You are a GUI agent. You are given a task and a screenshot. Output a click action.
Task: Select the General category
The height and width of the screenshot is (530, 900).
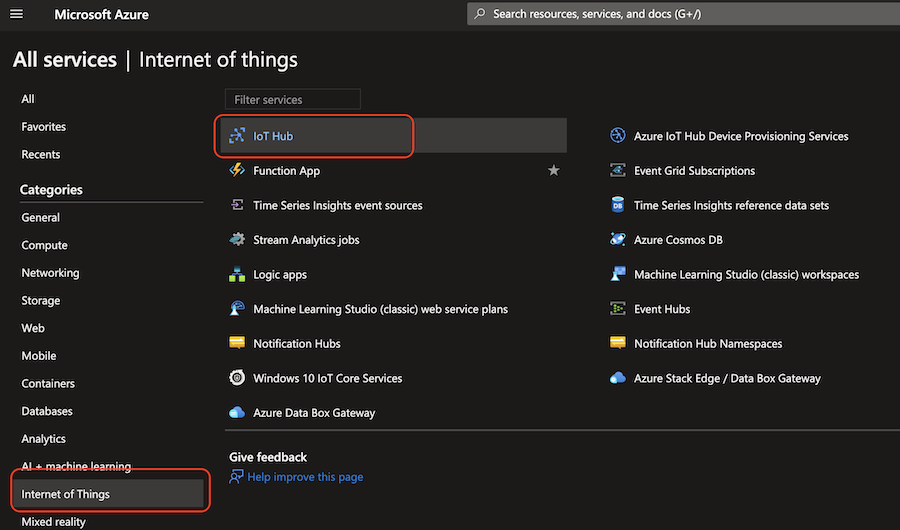pos(41,217)
